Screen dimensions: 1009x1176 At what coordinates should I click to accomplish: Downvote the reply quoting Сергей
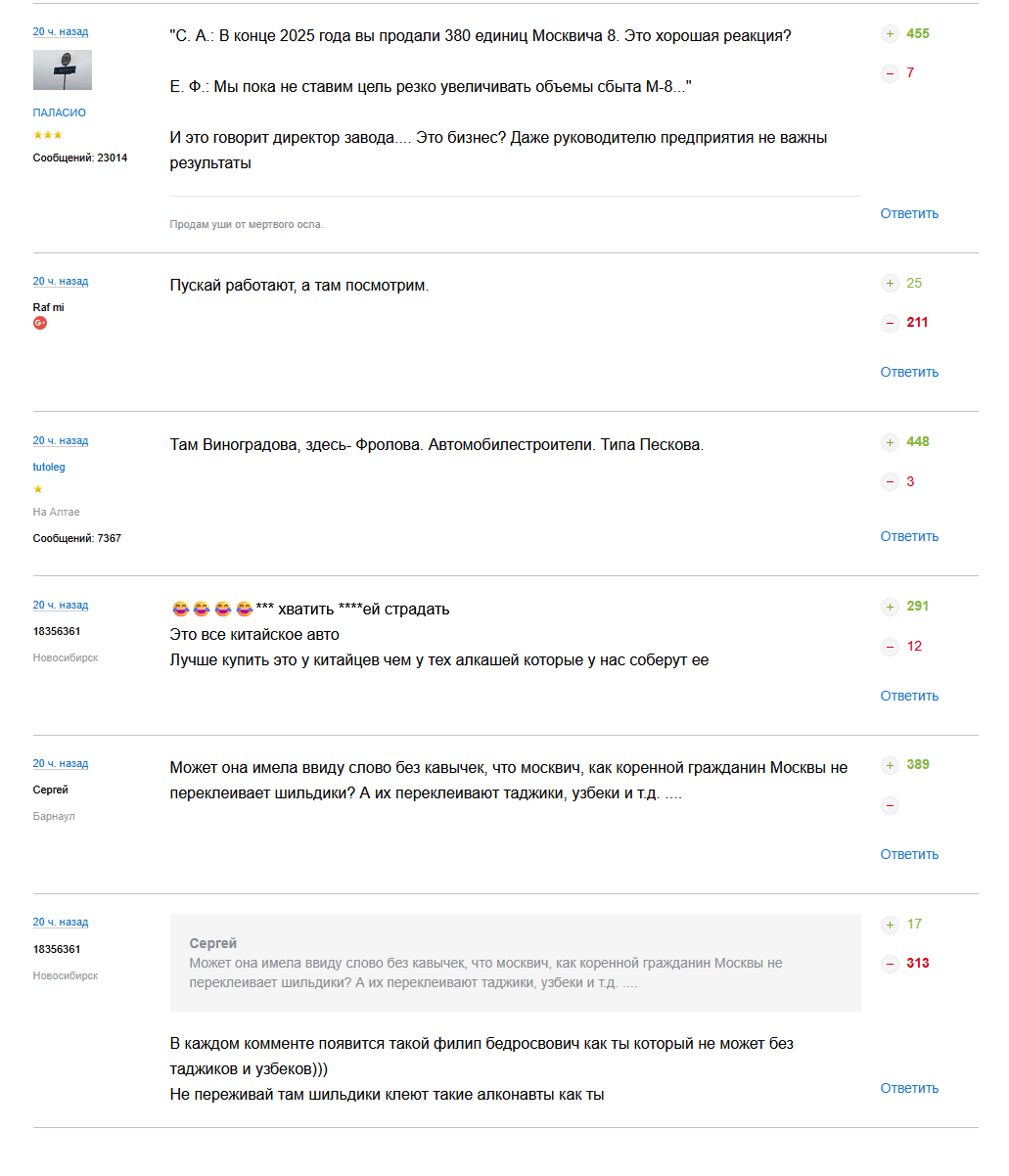pyautogui.click(x=890, y=964)
